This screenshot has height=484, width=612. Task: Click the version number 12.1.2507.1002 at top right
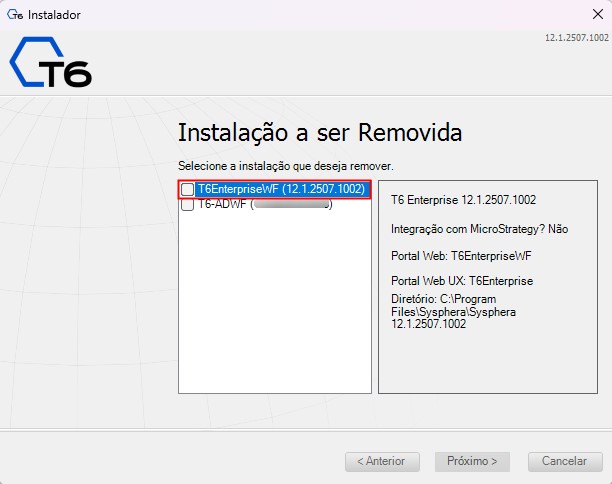click(577, 38)
